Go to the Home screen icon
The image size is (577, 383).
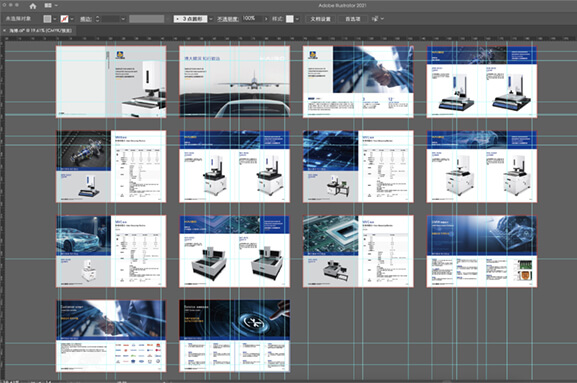coord(33,6)
